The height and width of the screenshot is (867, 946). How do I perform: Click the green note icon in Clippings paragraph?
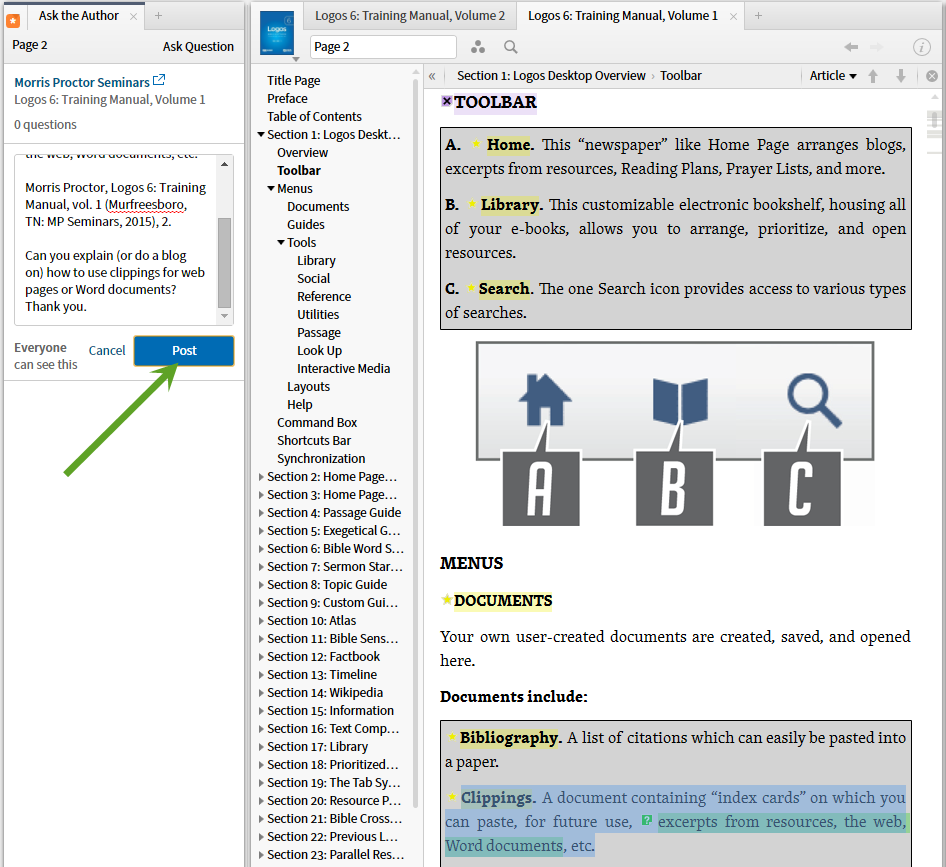point(647,820)
